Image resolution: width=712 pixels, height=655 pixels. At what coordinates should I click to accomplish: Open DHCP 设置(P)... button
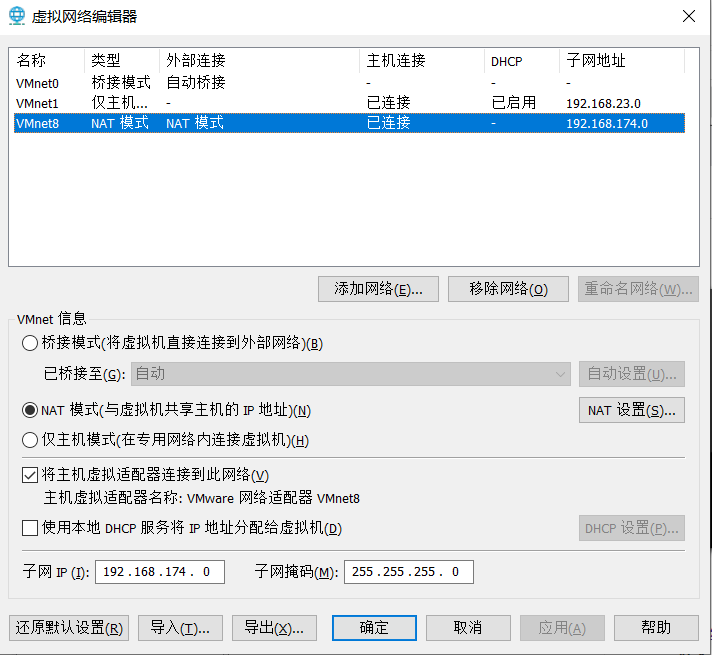click(x=632, y=528)
